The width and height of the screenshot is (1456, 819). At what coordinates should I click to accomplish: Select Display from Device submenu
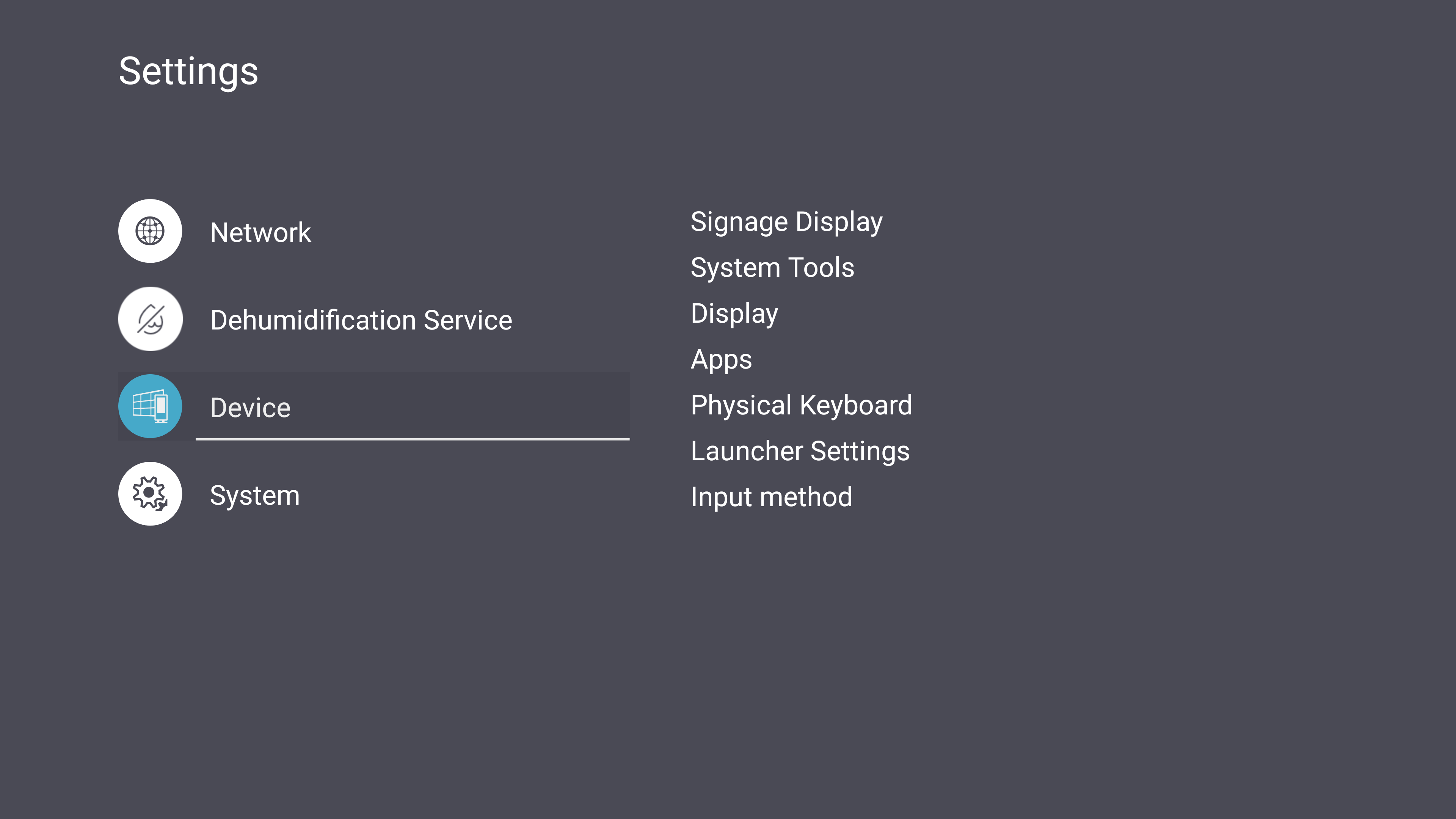734,312
